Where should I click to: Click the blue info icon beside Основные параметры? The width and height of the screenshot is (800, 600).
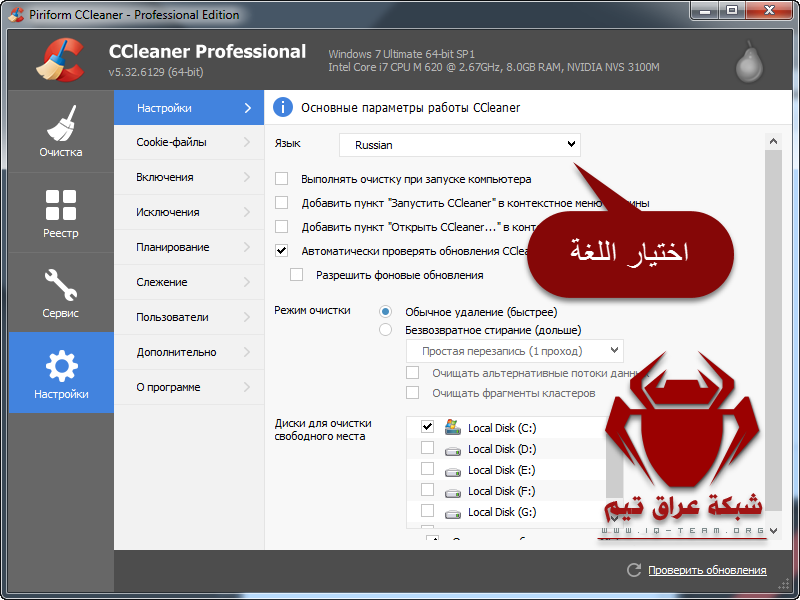[283, 108]
